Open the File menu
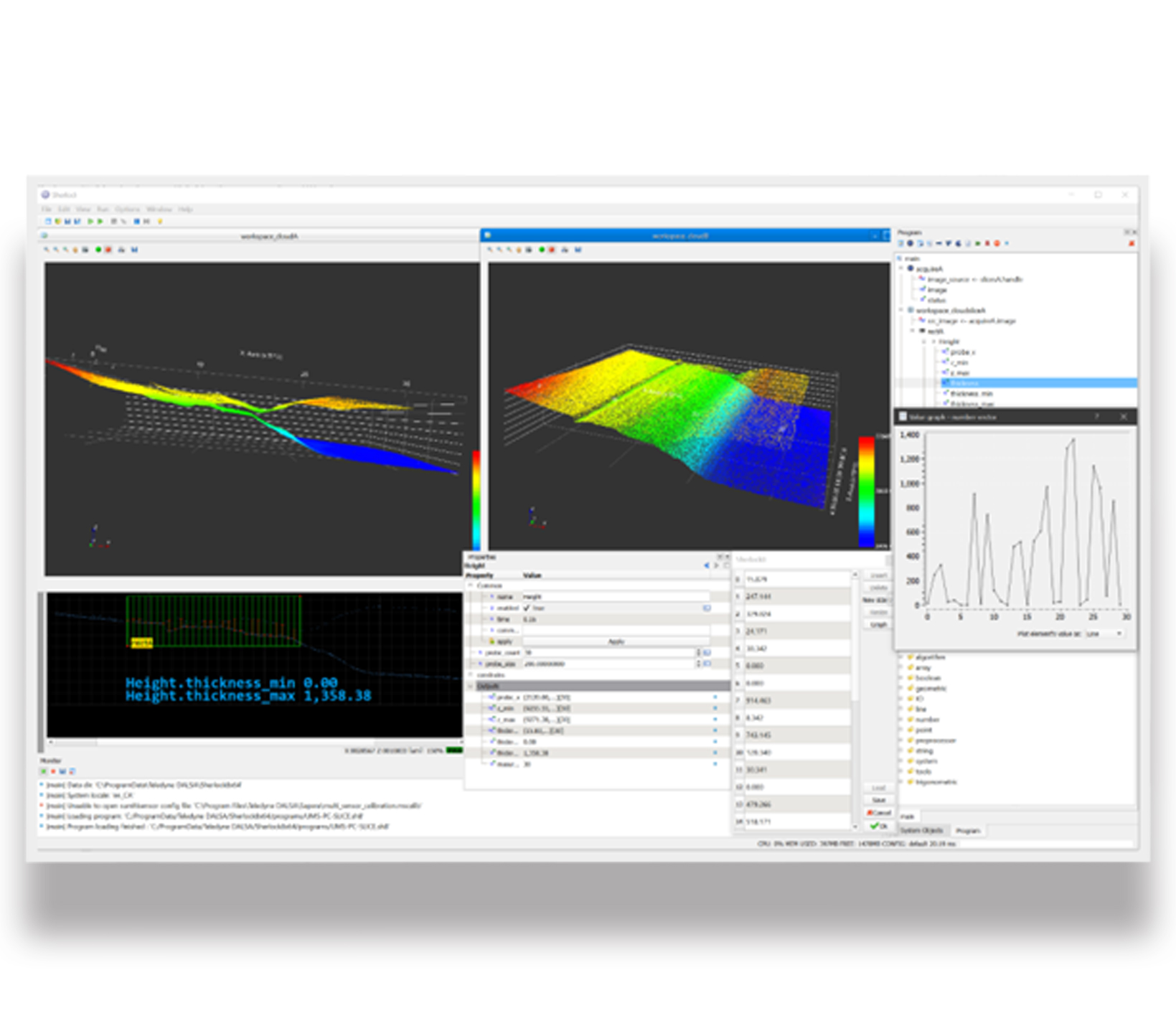The image size is (1176, 1036). (x=47, y=209)
